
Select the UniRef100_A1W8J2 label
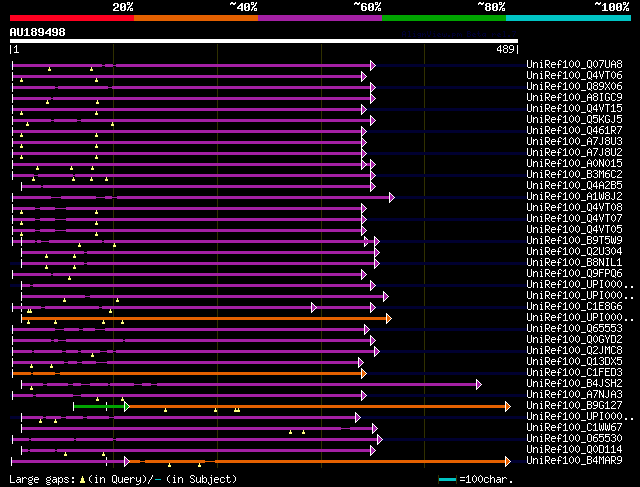574,197
